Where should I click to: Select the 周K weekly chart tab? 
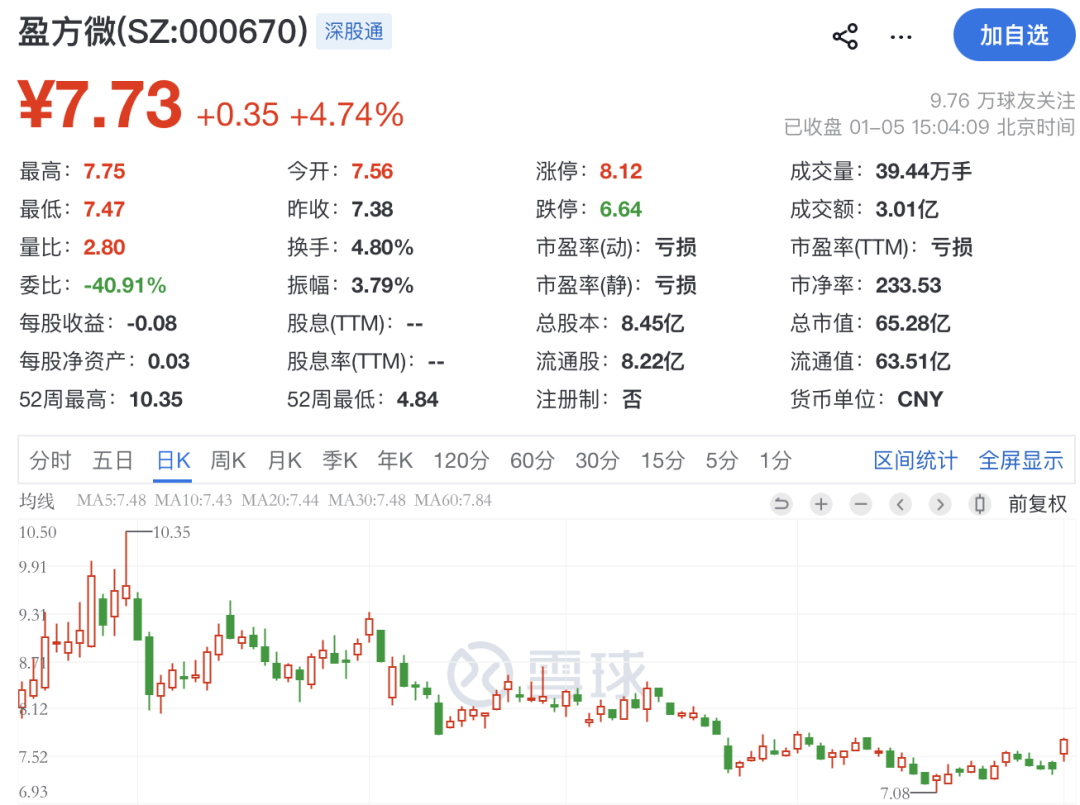pyautogui.click(x=228, y=460)
